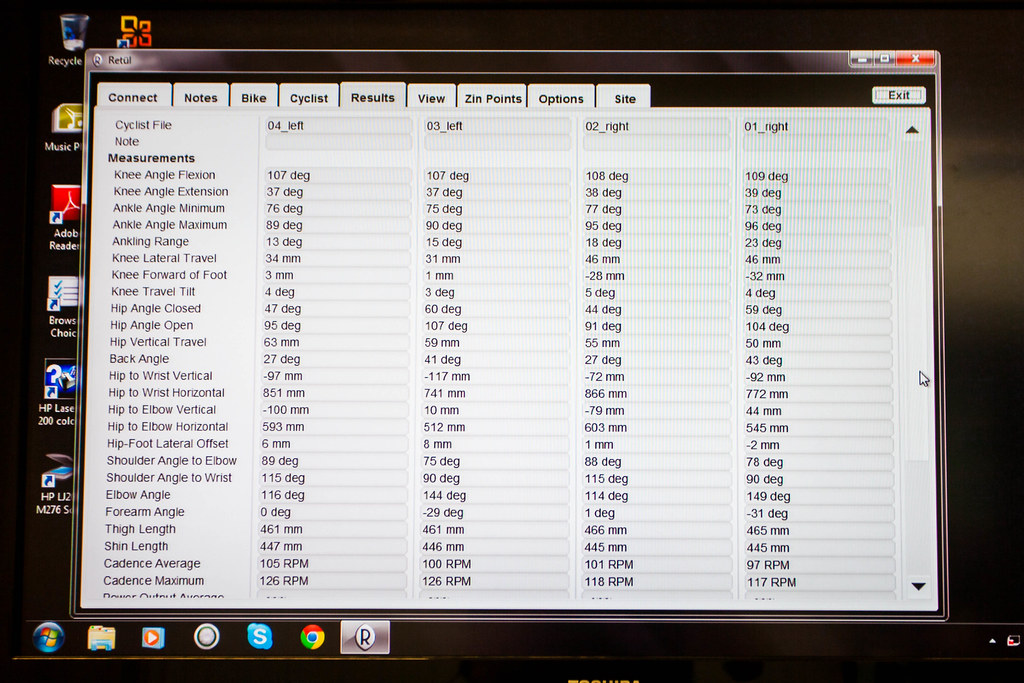Open Skype from the taskbar
The height and width of the screenshot is (683, 1024).
coord(260,636)
